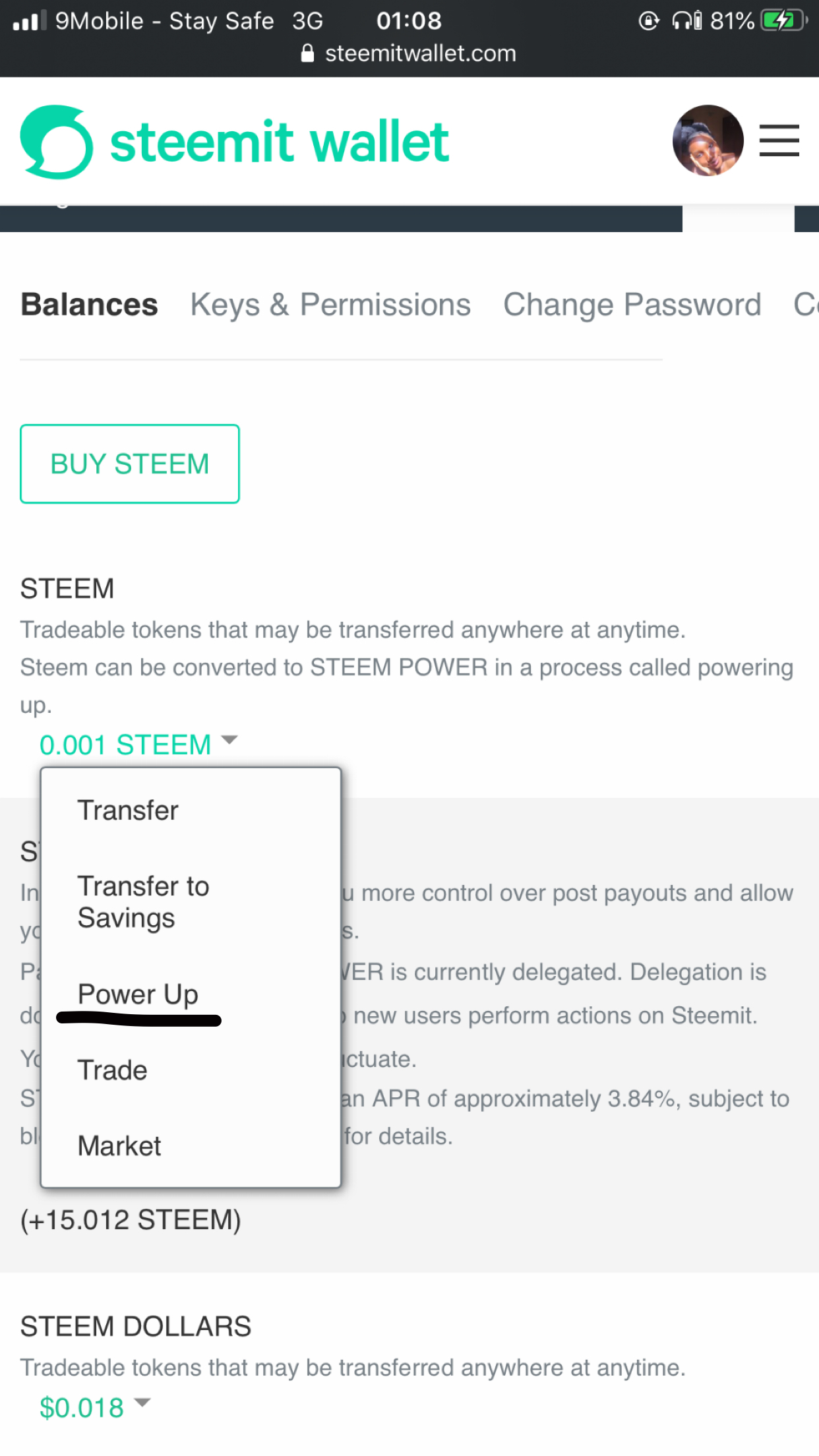The image size is (819, 1456).
Task: Tap the signal strength bars icon
Action: point(30,21)
